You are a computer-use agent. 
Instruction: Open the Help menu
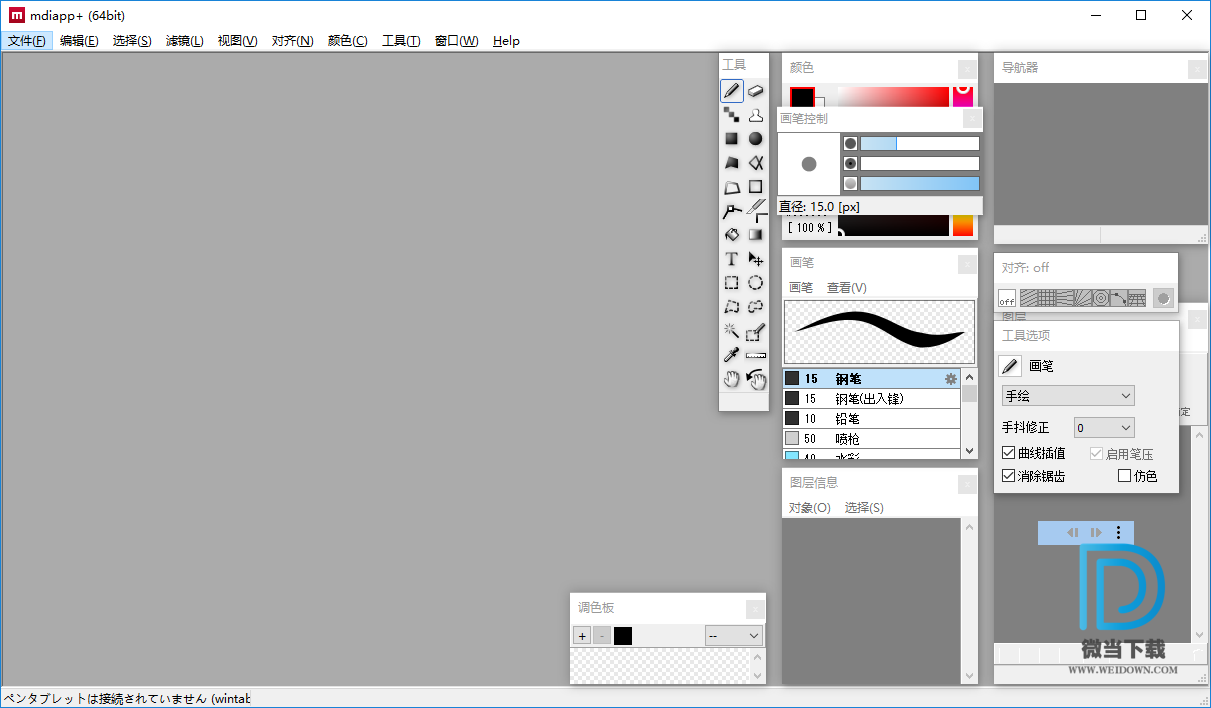click(x=506, y=41)
